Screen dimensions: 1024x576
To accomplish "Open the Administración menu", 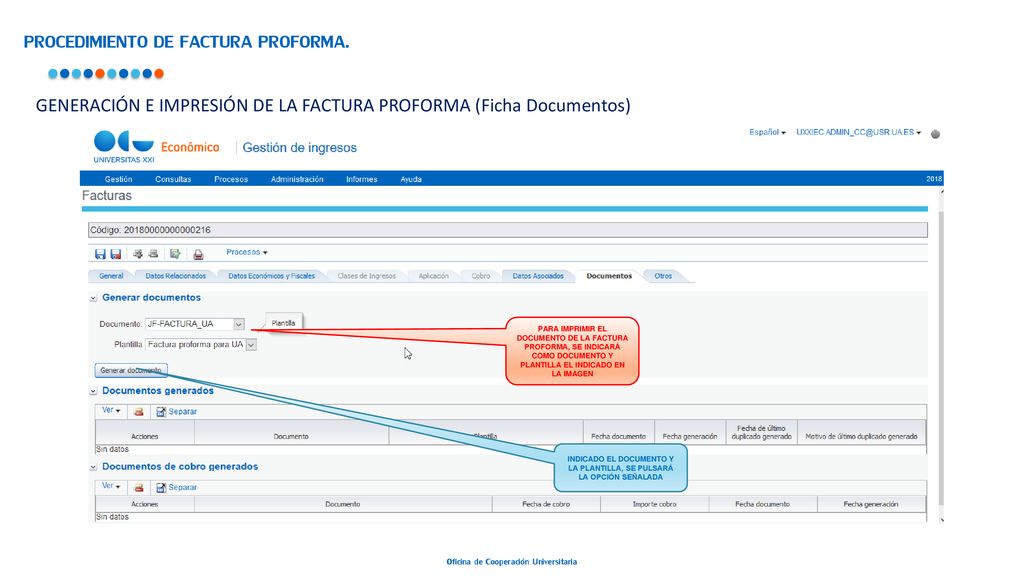I will 297,179.
